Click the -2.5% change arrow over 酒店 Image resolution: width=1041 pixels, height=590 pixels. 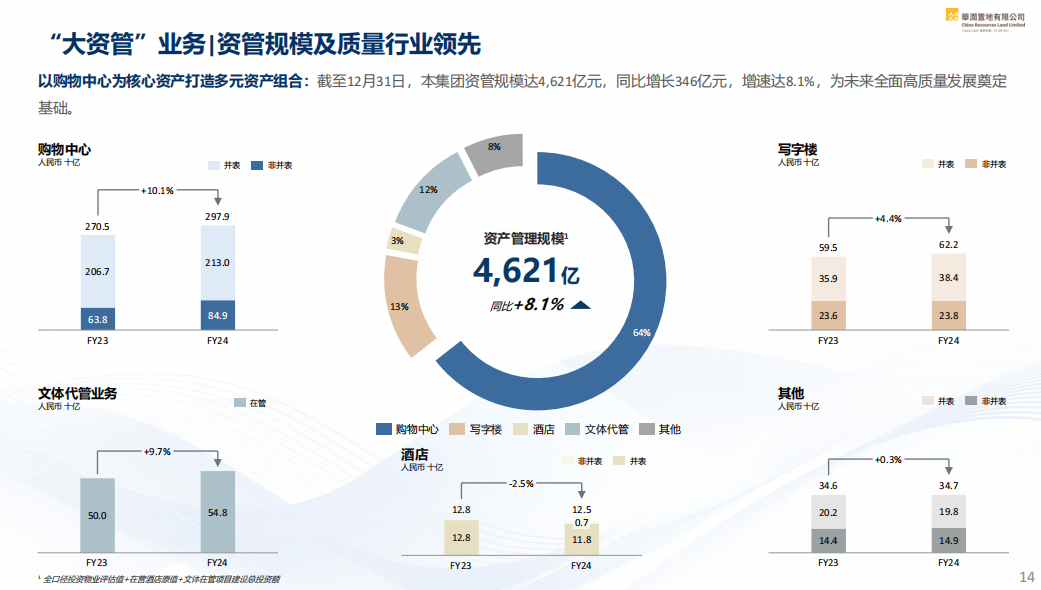tap(521, 483)
